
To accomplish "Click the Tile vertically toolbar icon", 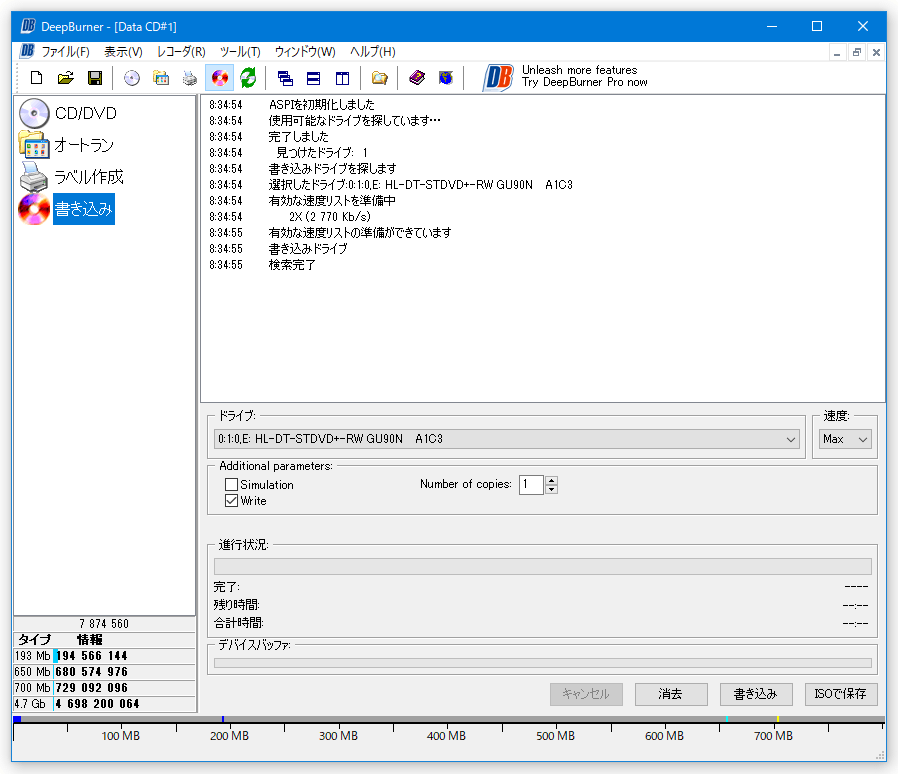I will (x=342, y=78).
